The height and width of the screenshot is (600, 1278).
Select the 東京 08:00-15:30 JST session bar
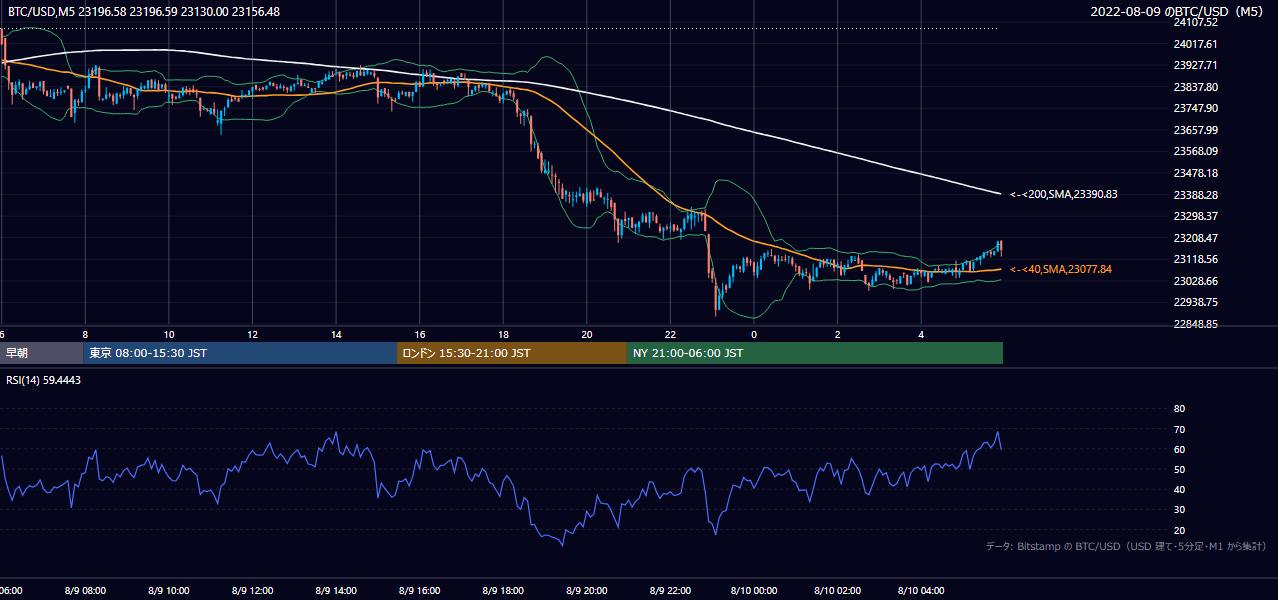coord(241,353)
